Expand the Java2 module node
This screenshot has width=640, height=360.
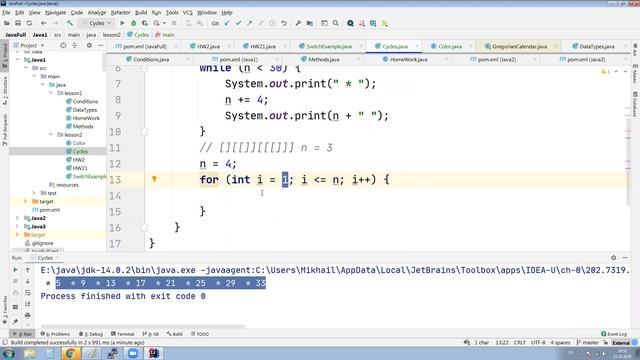pyautogui.click(x=18, y=218)
